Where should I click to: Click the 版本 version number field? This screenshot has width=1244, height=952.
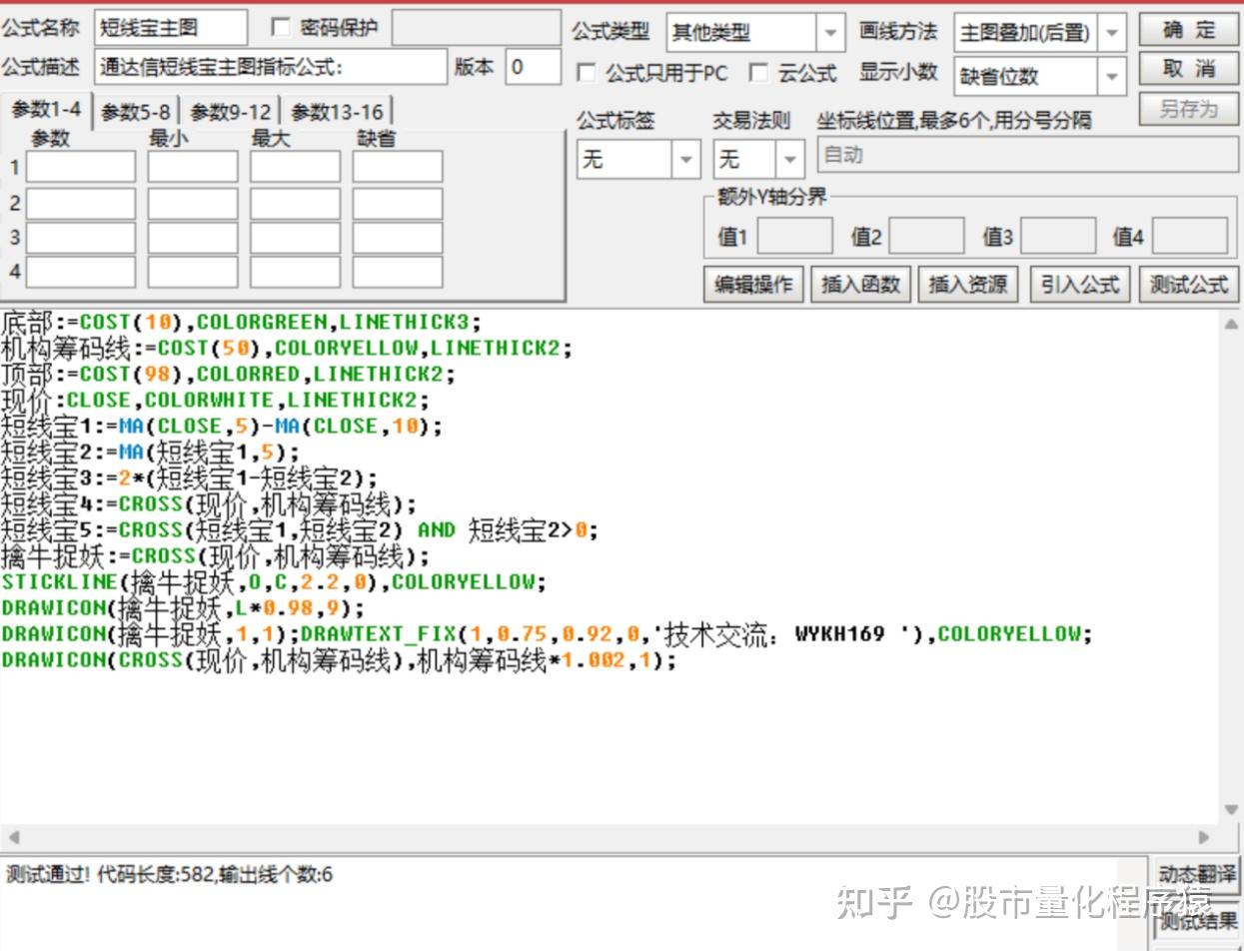(533, 67)
